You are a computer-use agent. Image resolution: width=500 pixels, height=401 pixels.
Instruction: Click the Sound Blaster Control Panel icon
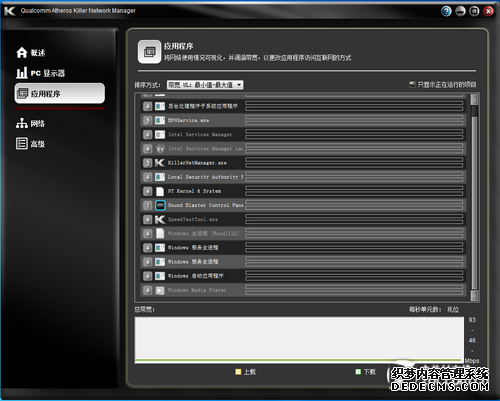coord(160,205)
